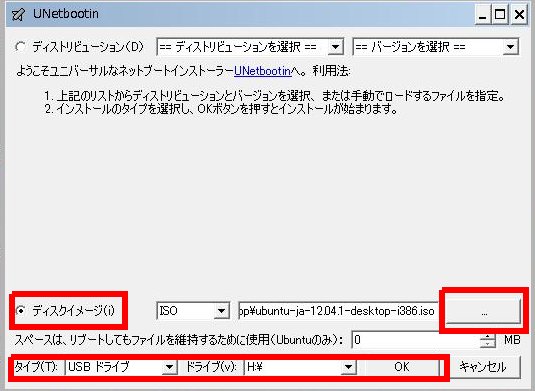The image size is (535, 391).
Task: Click the OK button
Action: coord(402,367)
